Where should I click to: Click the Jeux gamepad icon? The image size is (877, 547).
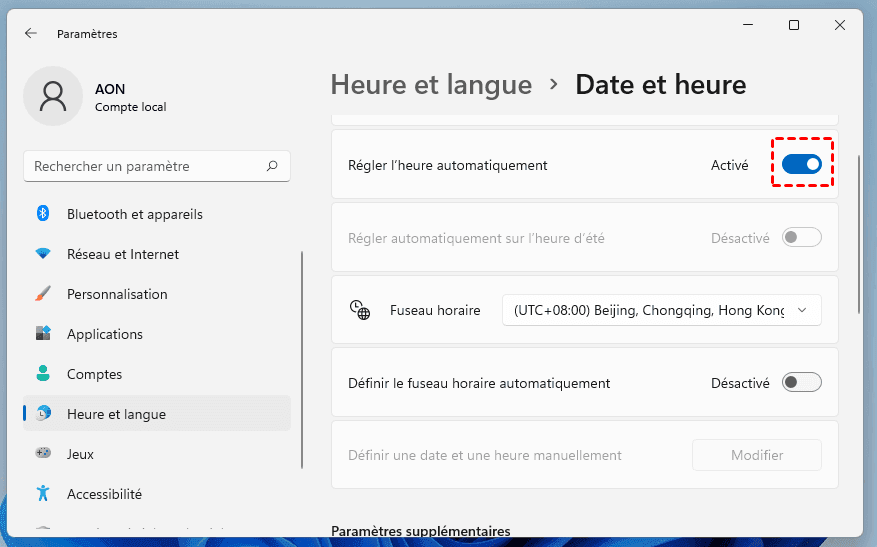(x=43, y=453)
